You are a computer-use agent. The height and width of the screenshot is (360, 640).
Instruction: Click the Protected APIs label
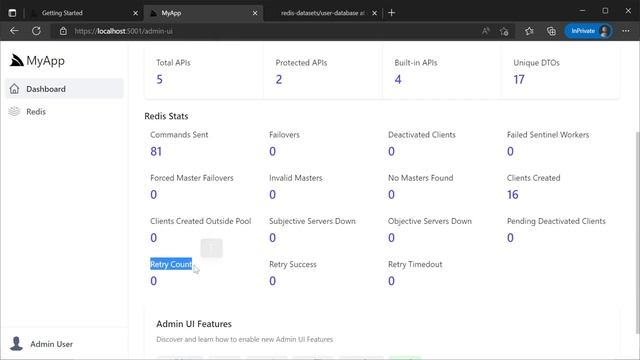pyautogui.click(x=301, y=63)
